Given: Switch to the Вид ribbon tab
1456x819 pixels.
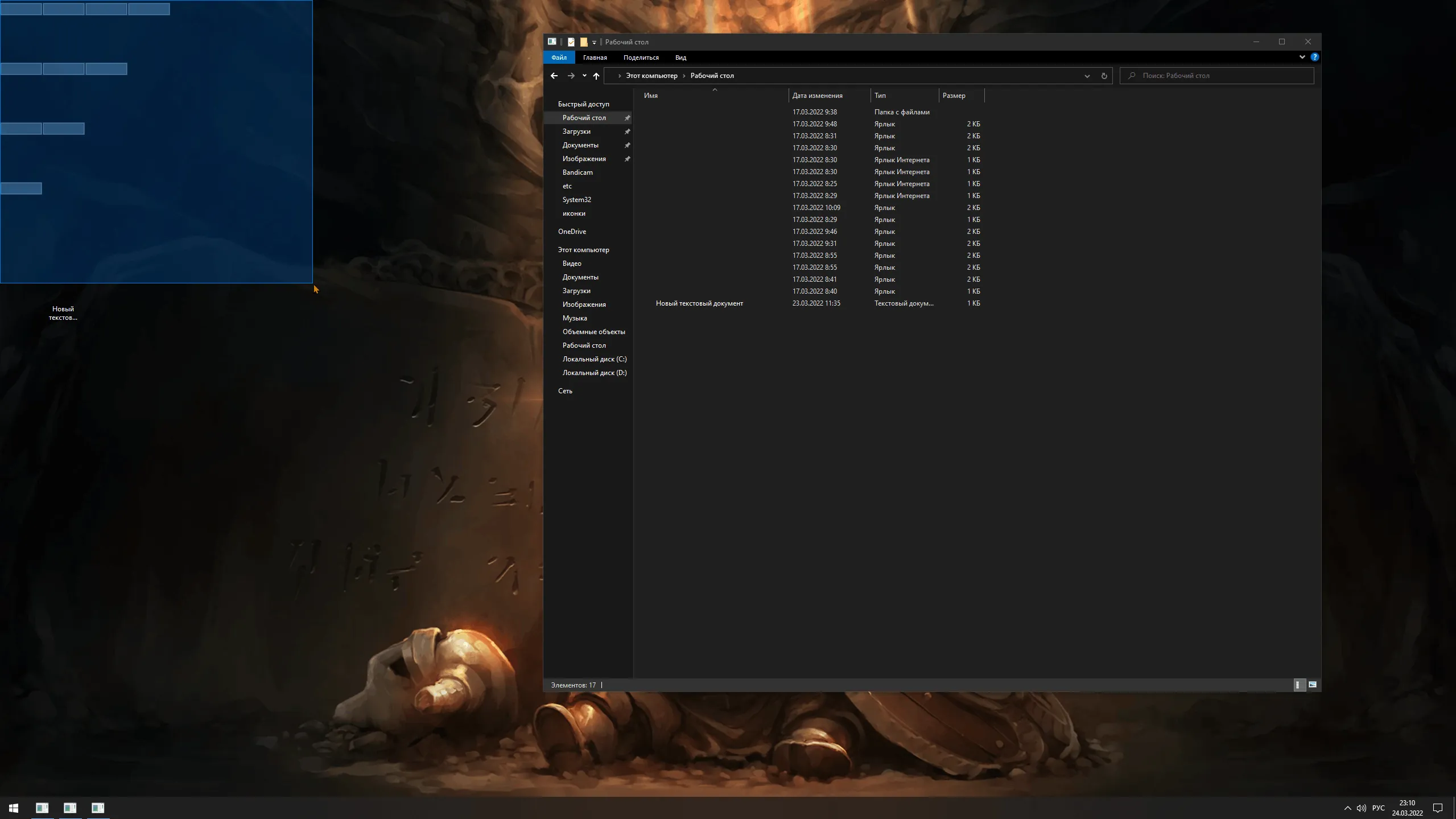Looking at the screenshot, I should (680, 57).
